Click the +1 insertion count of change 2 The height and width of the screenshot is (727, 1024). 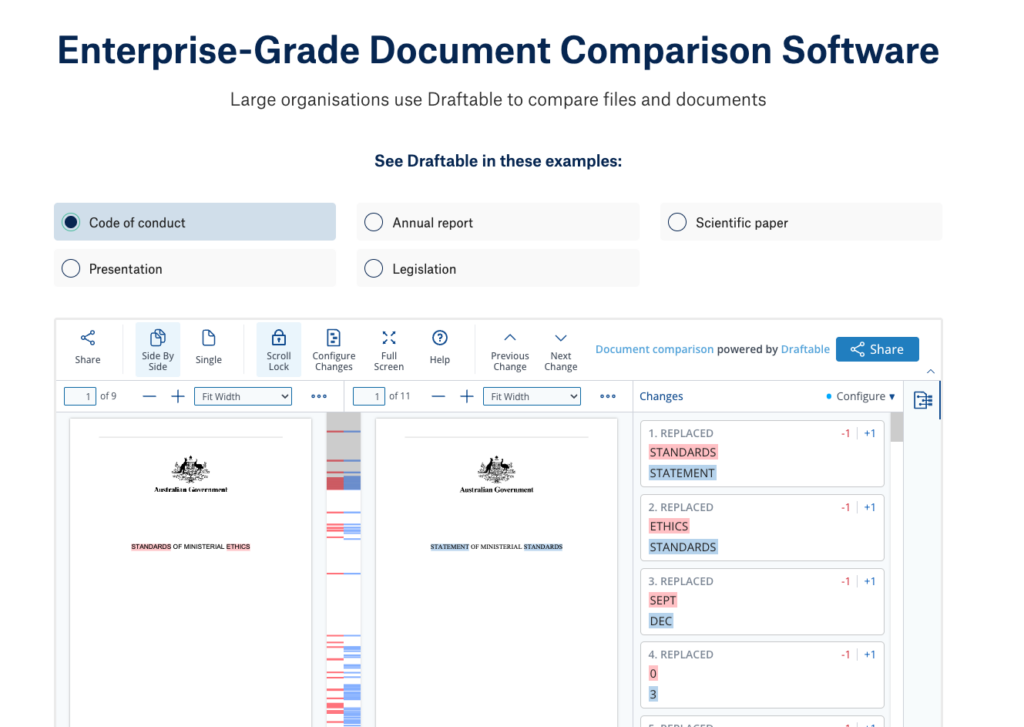(x=869, y=508)
